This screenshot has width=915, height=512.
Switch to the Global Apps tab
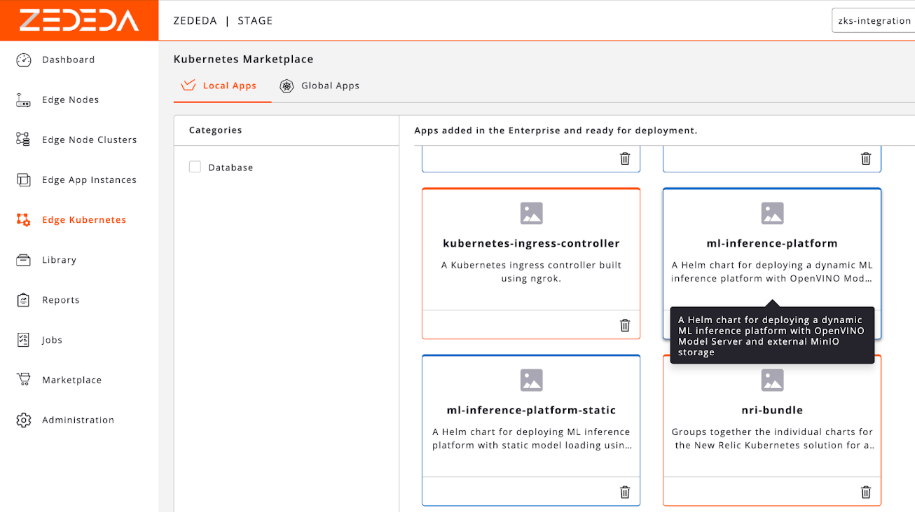[x=320, y=86]
